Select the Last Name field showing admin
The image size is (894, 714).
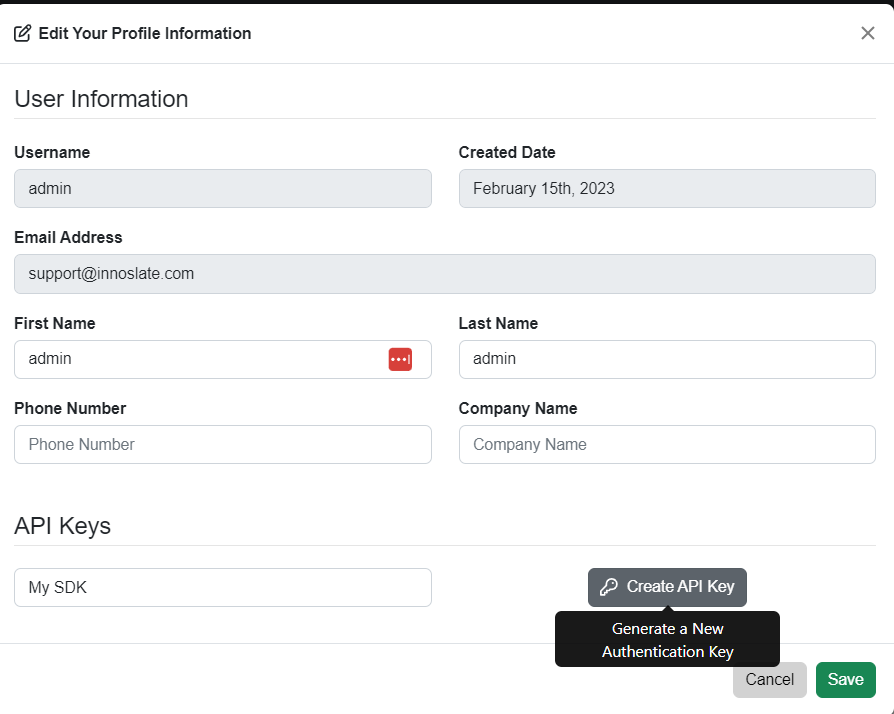(x=666, y=359)
